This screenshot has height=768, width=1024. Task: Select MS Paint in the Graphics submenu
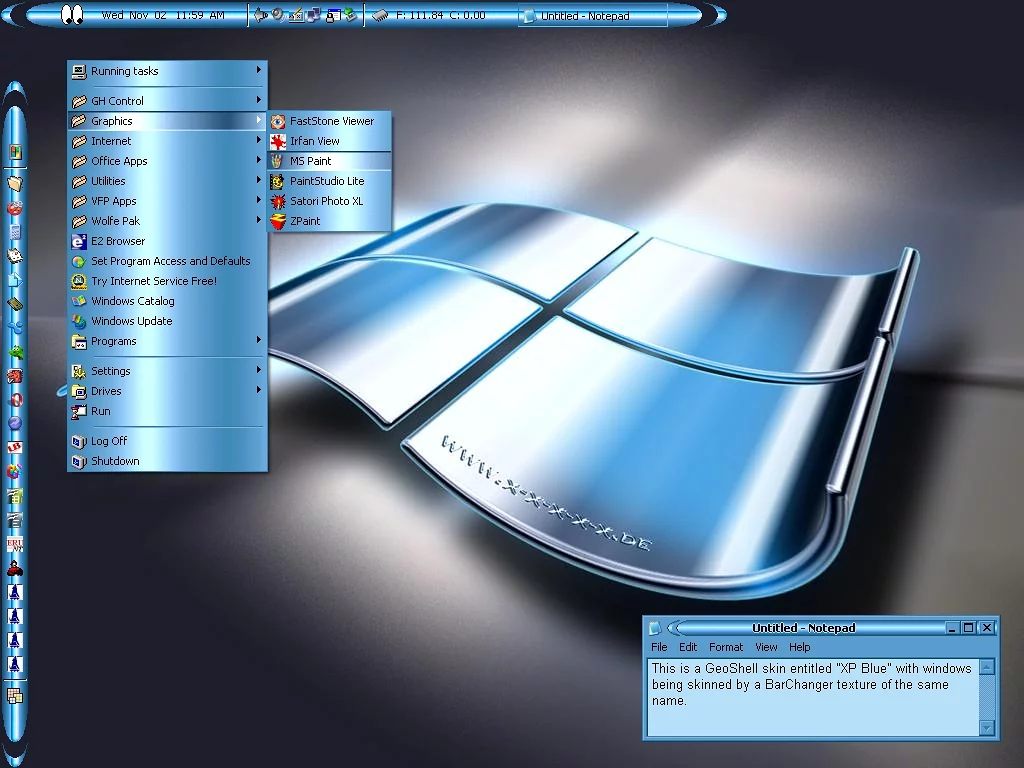coord(311,161)
